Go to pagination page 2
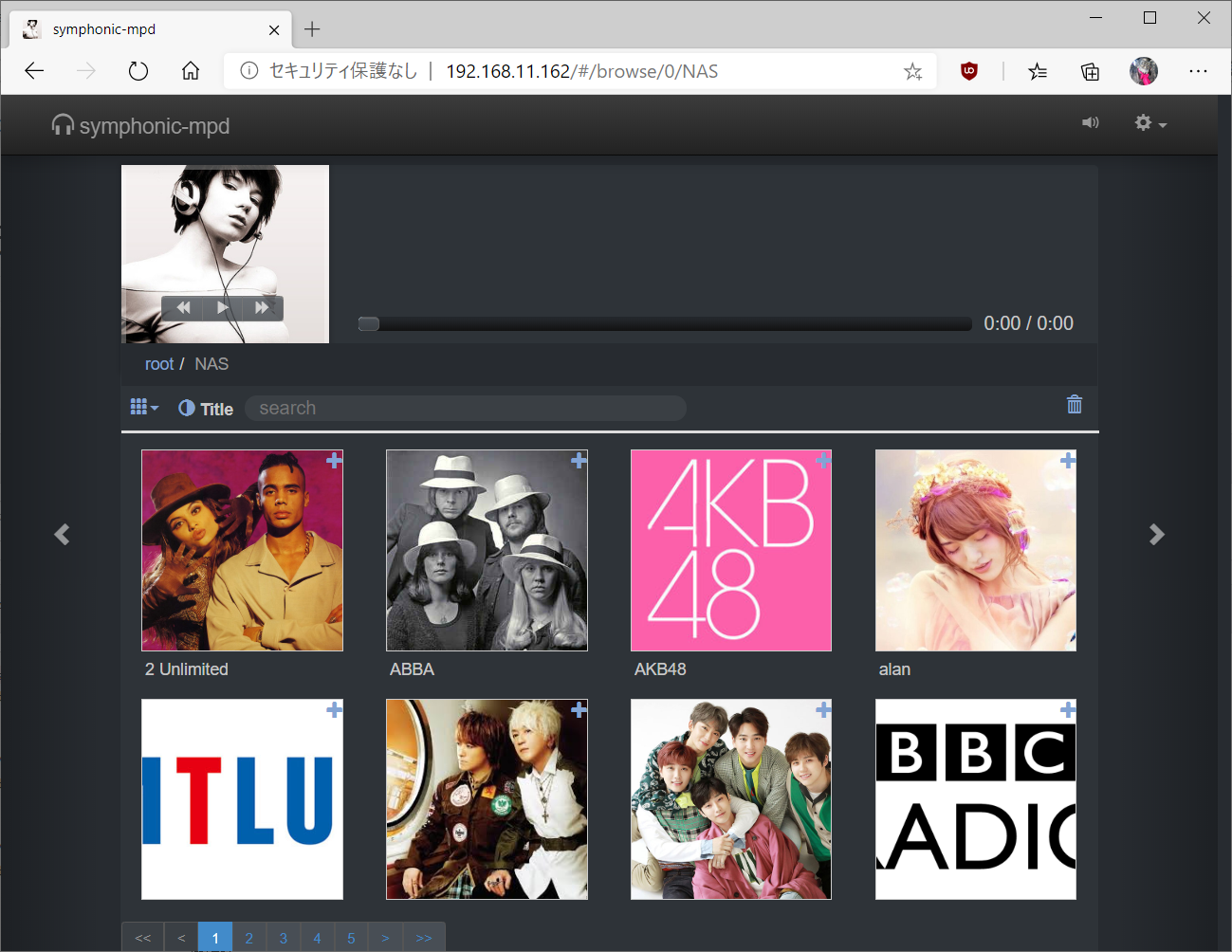The width and height of the screenshot is (1232, 952). 249,938
